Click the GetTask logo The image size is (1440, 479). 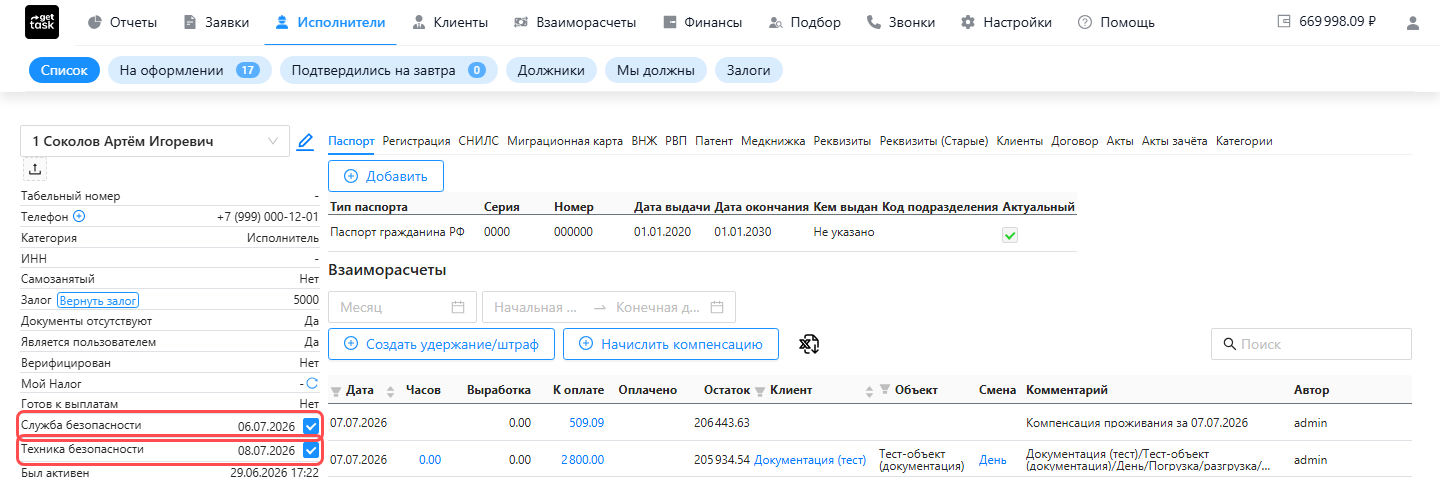[42, 22]
